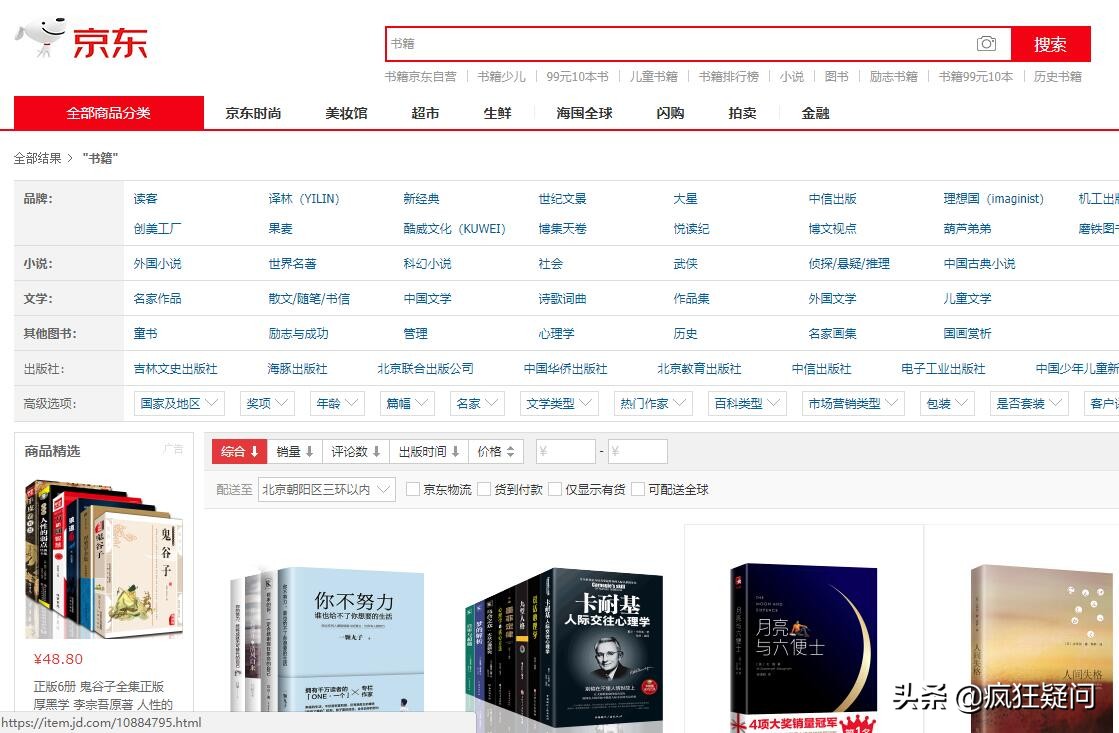
Task: Enable the 仅显示有货 filter checkbox
Action: (x=555, y=489)
